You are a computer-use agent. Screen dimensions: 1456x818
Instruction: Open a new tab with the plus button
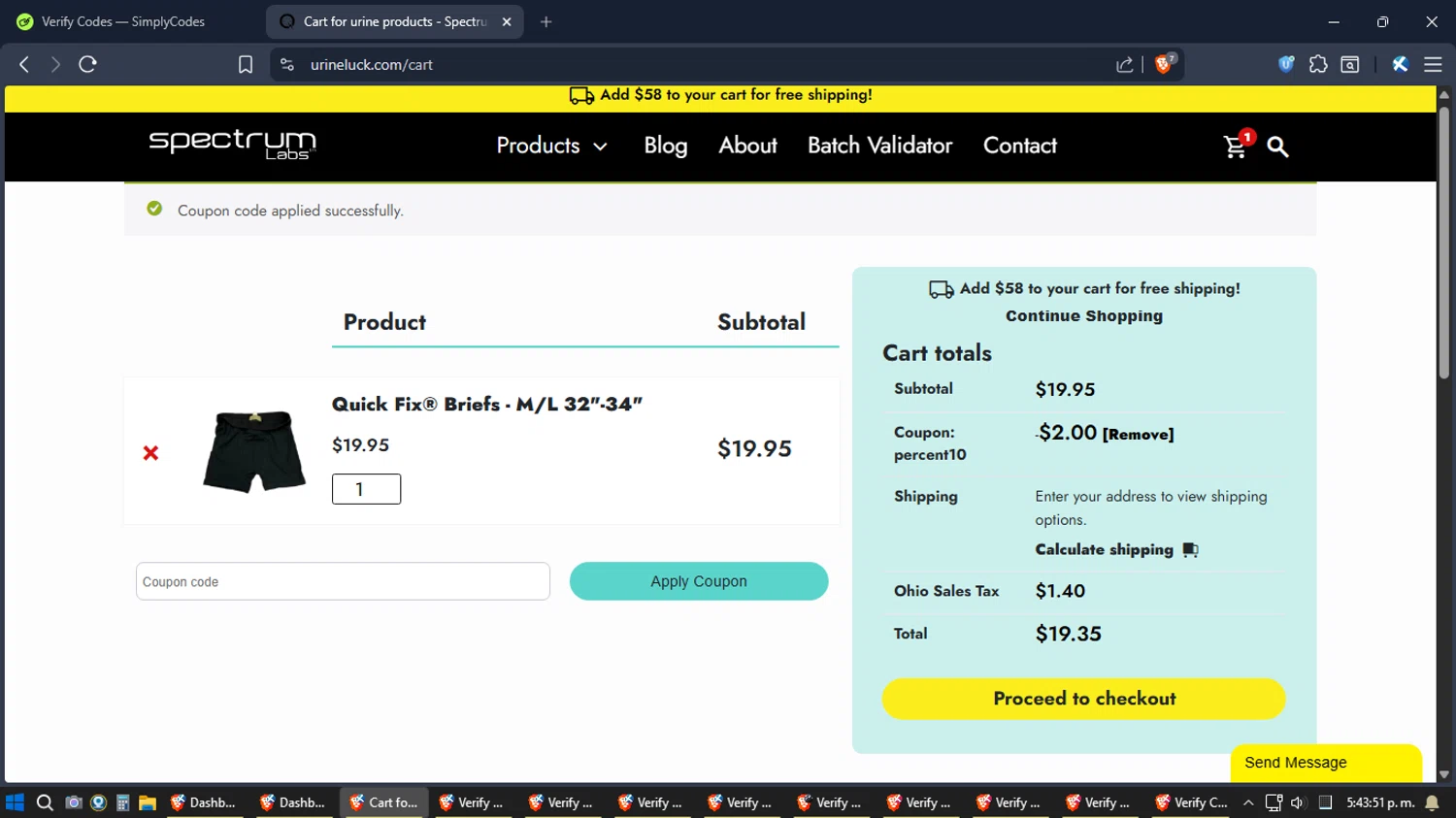point(546,21)
